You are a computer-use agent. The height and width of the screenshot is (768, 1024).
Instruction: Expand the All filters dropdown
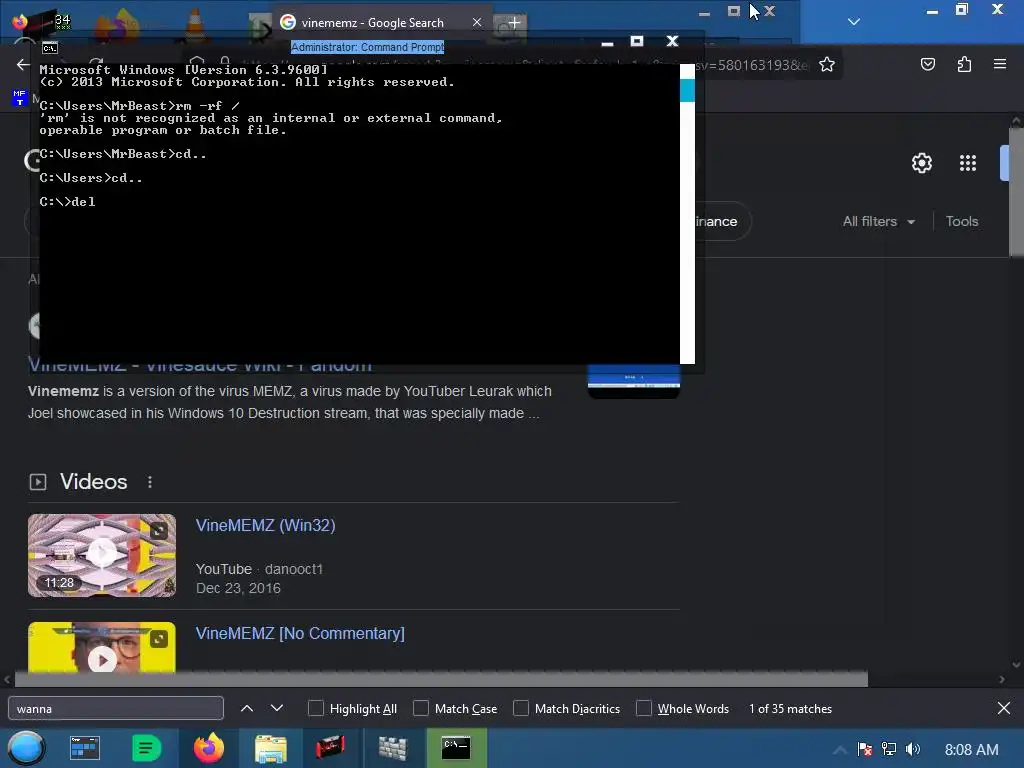point(878,221)
